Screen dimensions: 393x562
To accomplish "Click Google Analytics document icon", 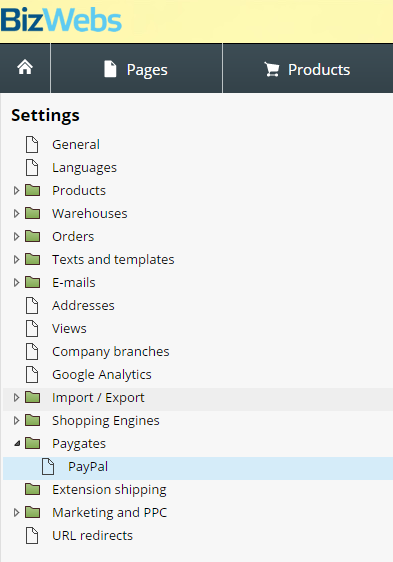I will pyautogui.click(x=32, y=375).
